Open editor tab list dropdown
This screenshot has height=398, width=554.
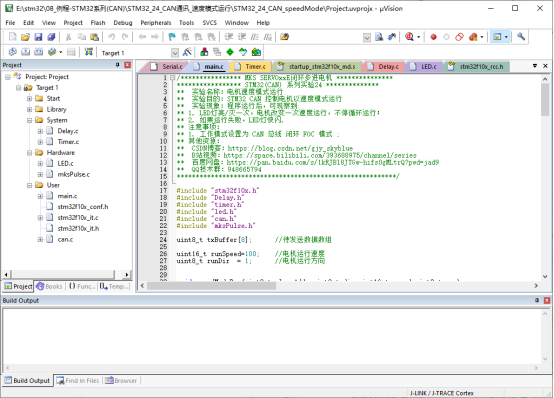coord(535,66)
